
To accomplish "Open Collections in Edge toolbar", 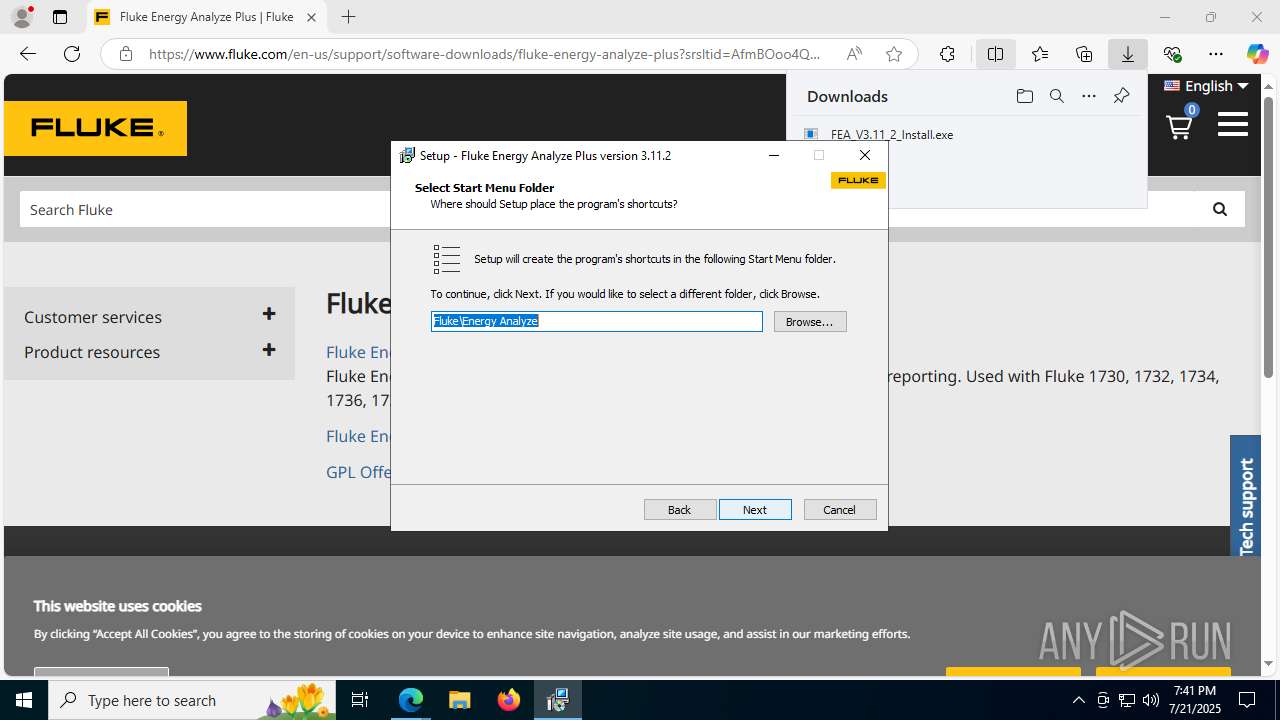I will tap(1084, 54).
